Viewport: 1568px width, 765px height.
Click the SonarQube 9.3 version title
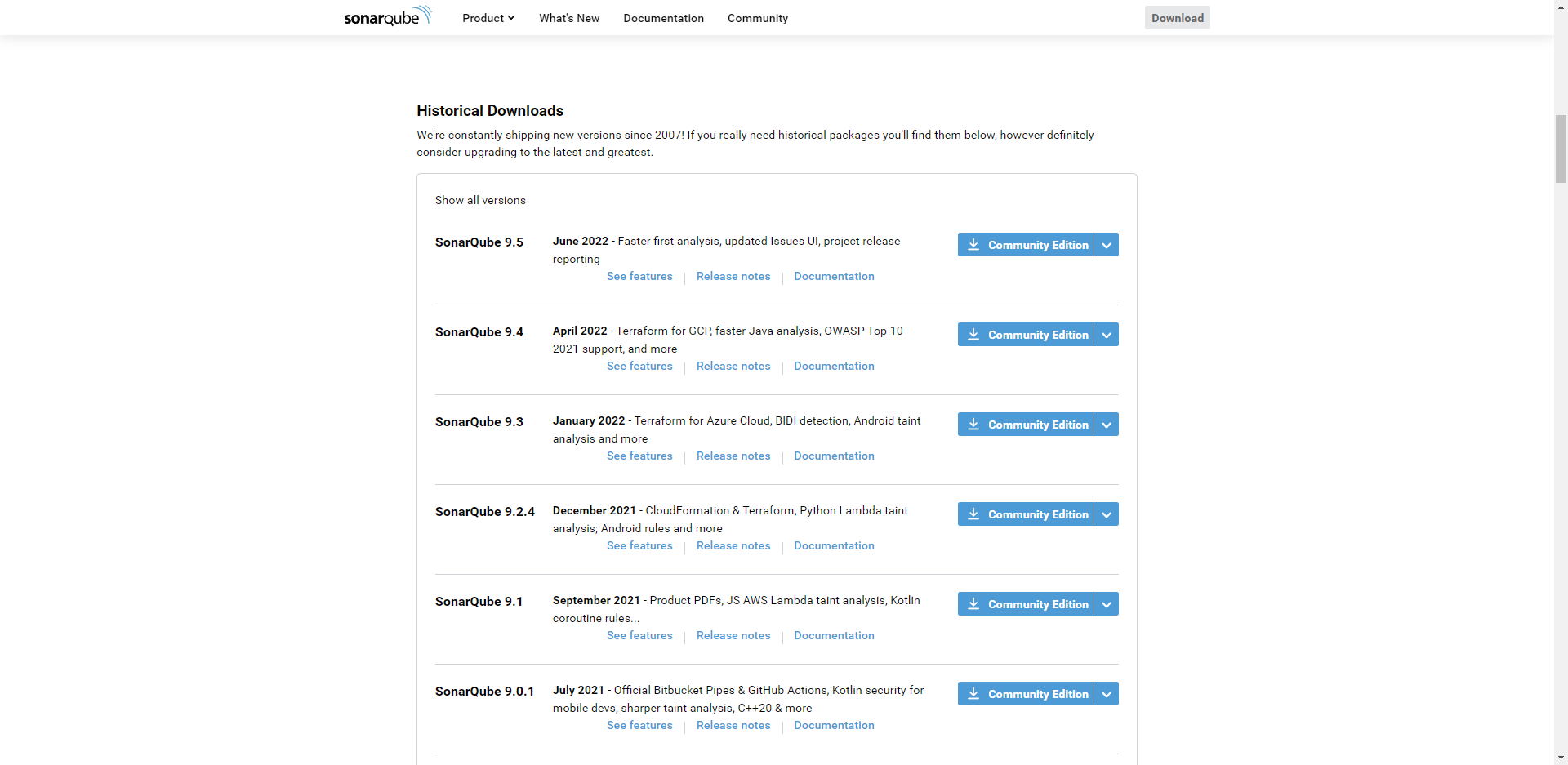[479, 422]
